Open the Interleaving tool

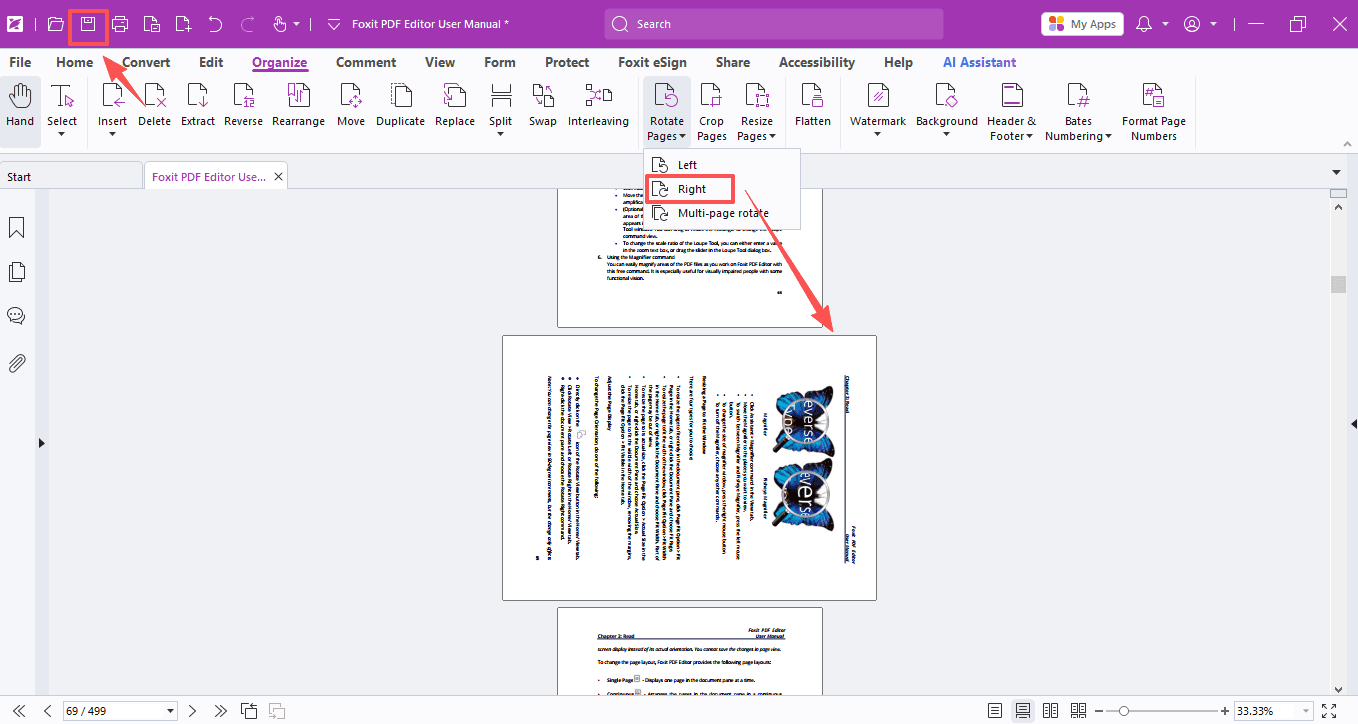(x=598, y=107)
